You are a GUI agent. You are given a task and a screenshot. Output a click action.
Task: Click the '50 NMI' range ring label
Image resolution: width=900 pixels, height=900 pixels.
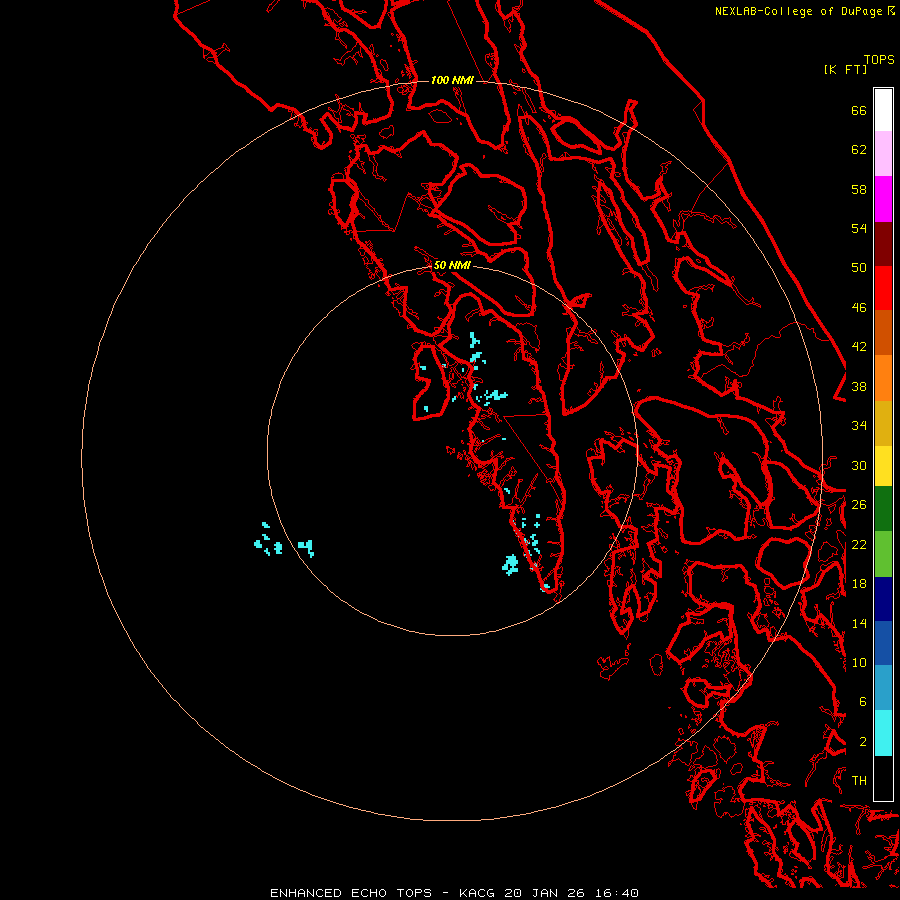tap(452, 265)
